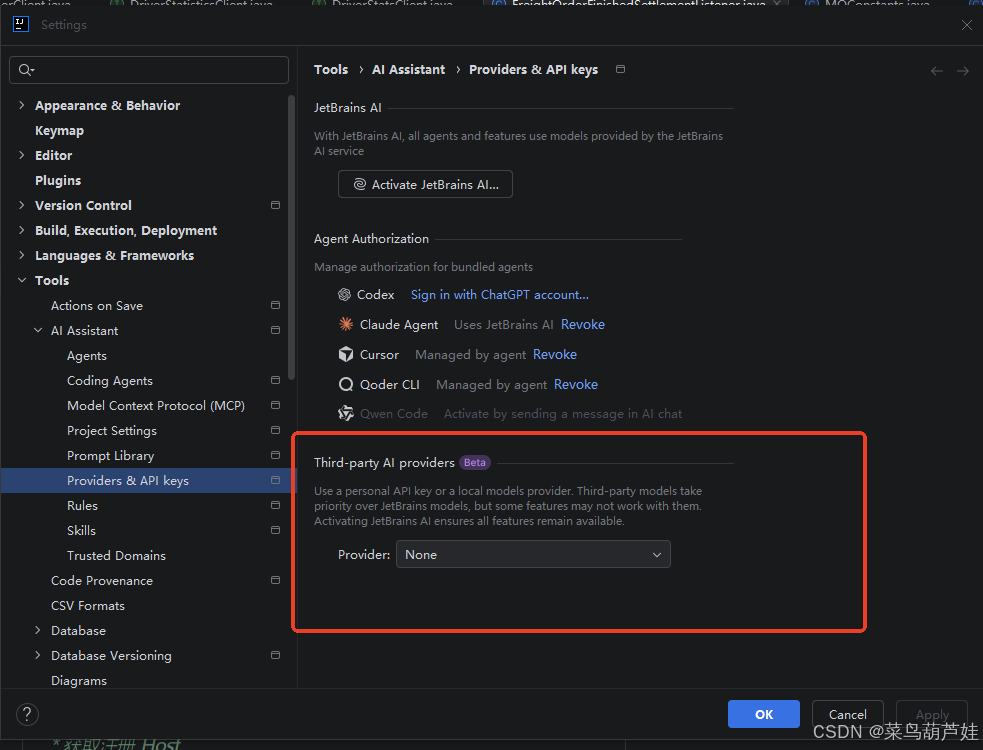Click the Cursor cube icon
Screen dimensions: 983x750
[345, 354]
